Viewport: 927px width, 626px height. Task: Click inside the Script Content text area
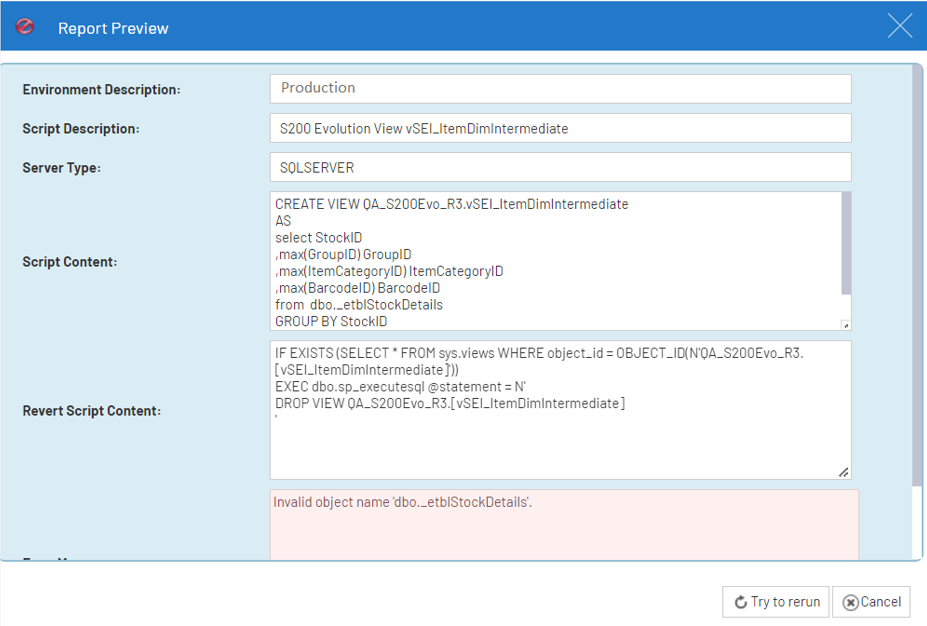[555, 261]
